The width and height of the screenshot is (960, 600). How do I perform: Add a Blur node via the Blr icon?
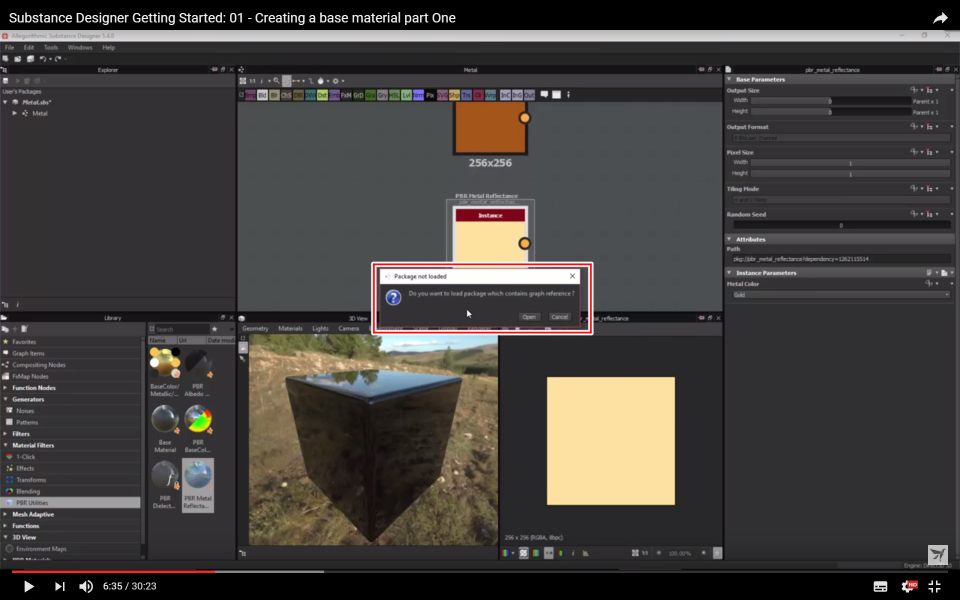click(x=274, y=96)
